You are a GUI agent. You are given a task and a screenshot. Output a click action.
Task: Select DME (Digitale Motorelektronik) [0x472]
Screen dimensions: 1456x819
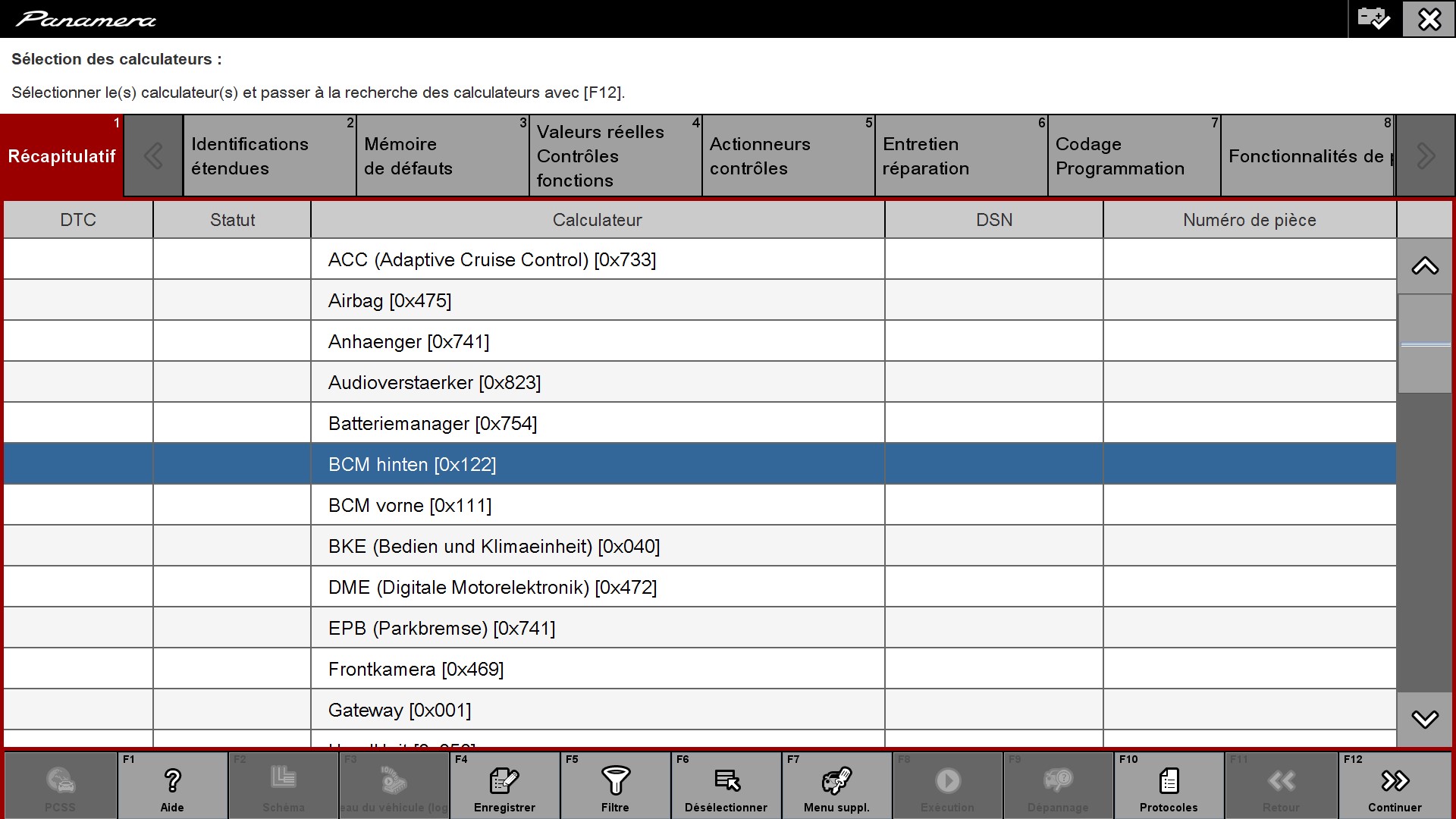pyautogui.click(x=700, y=587)
